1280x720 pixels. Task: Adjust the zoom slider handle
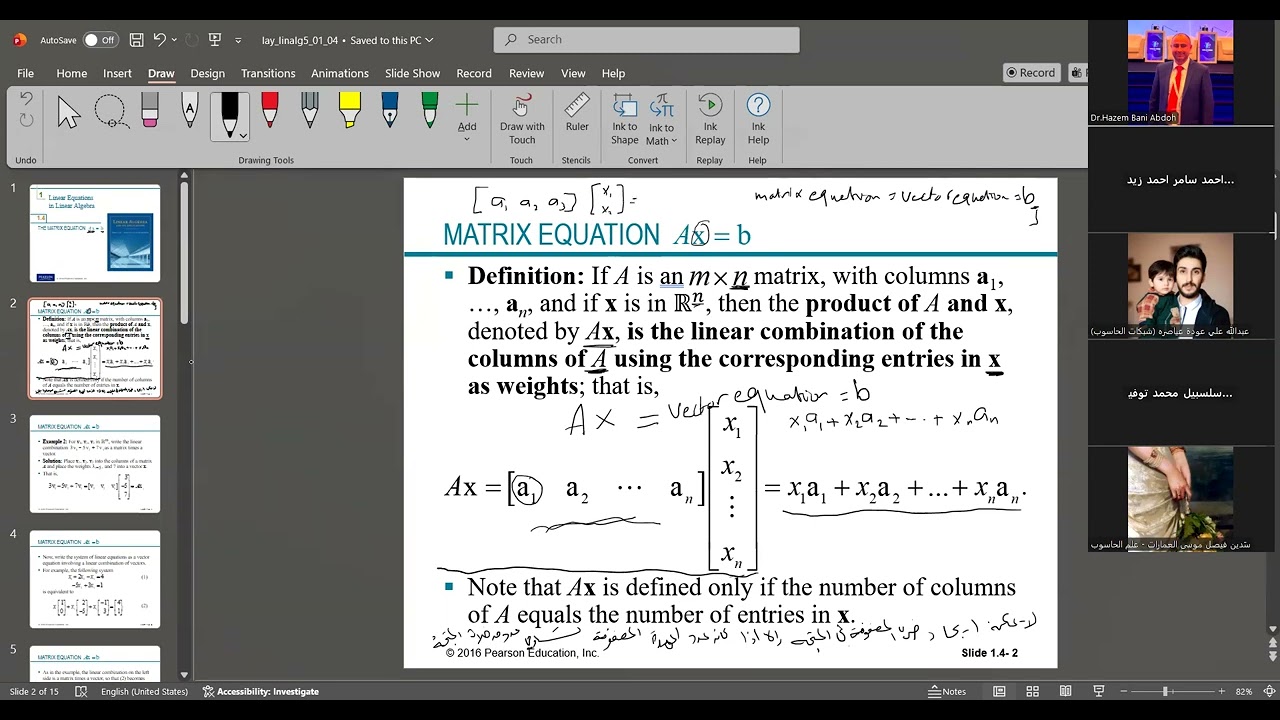tap(1165, 691)
